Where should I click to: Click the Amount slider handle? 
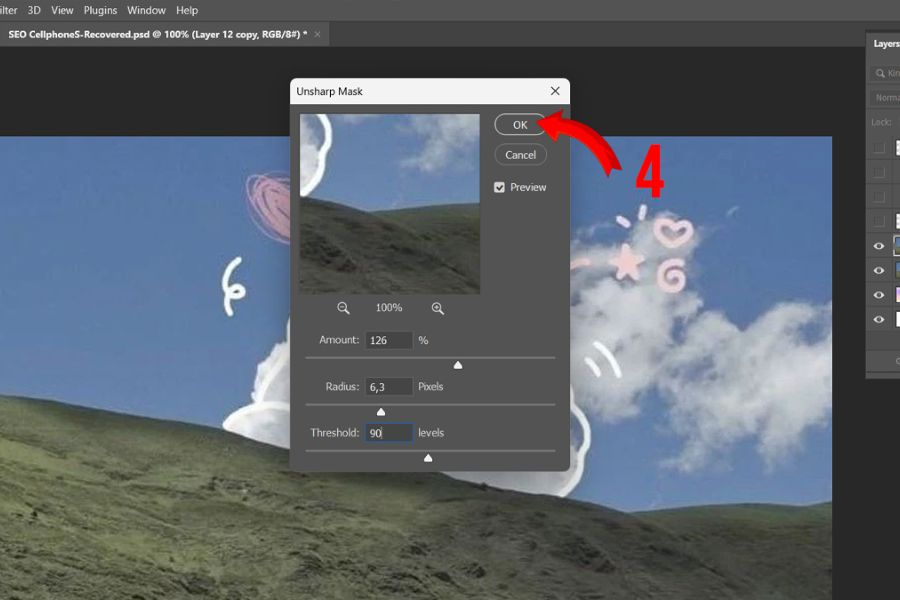coord(458,365)
